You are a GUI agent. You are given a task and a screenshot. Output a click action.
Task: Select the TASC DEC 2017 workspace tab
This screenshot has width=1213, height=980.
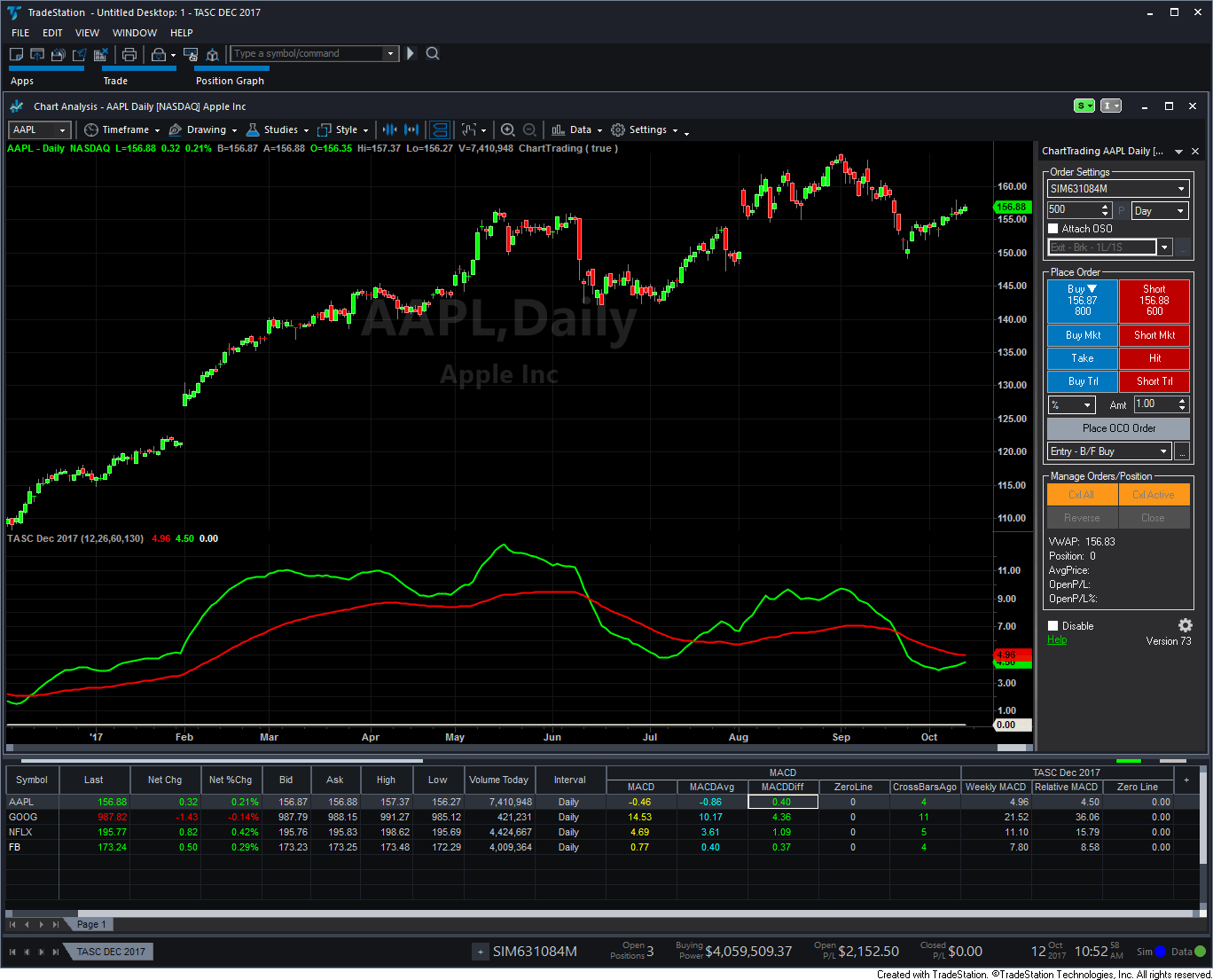[111, 952]
